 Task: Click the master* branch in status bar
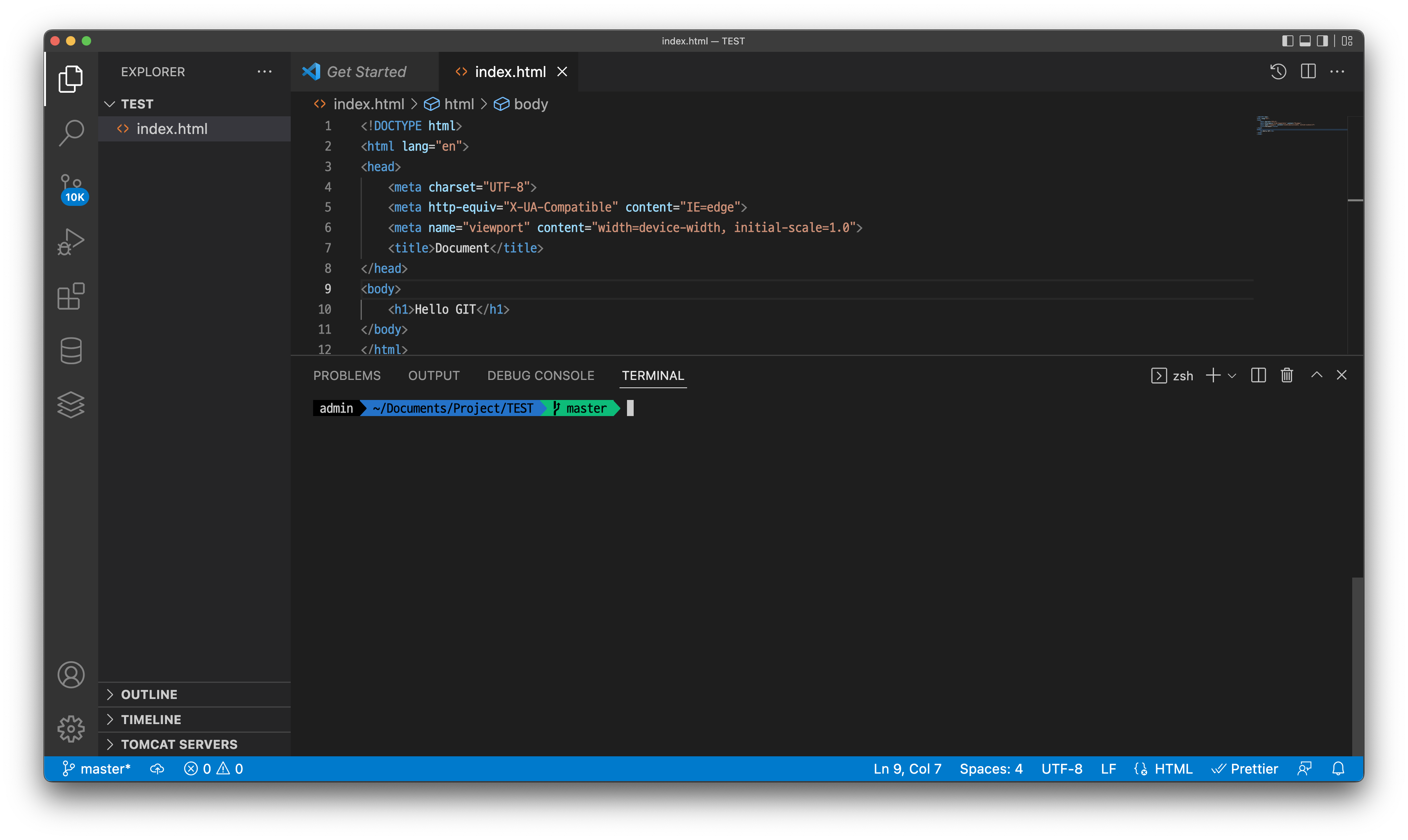(96, 768)
